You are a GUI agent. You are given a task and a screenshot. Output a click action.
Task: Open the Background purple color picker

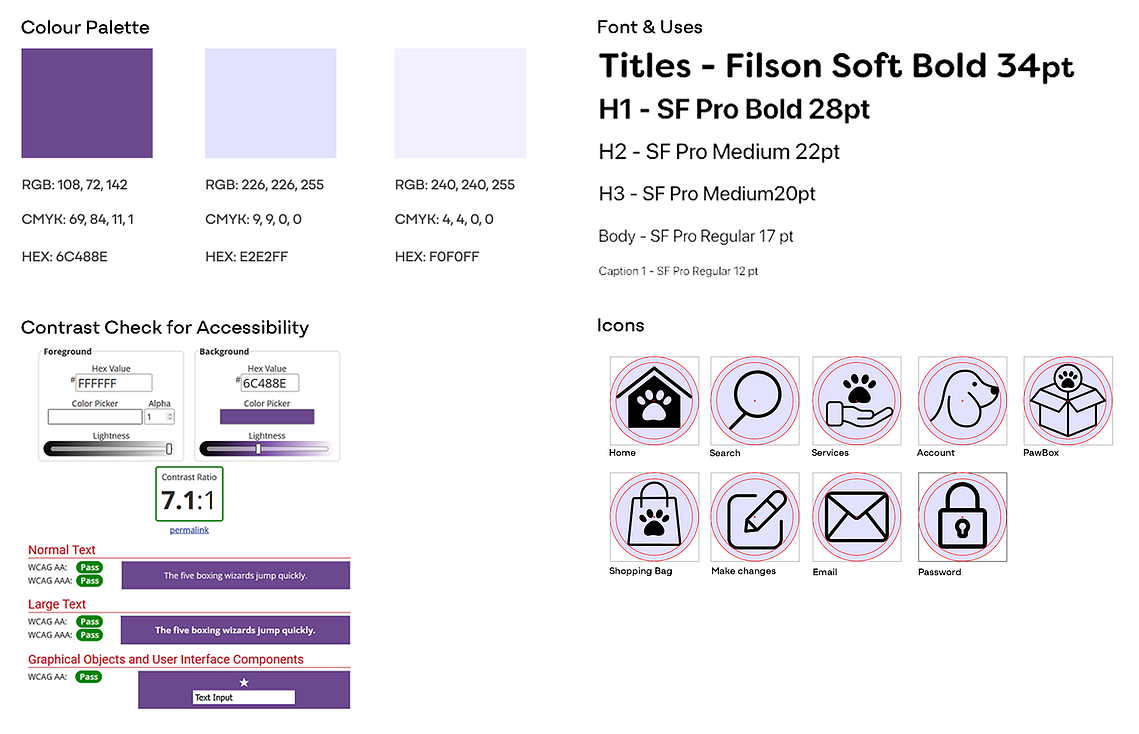(x=267, y=416)
